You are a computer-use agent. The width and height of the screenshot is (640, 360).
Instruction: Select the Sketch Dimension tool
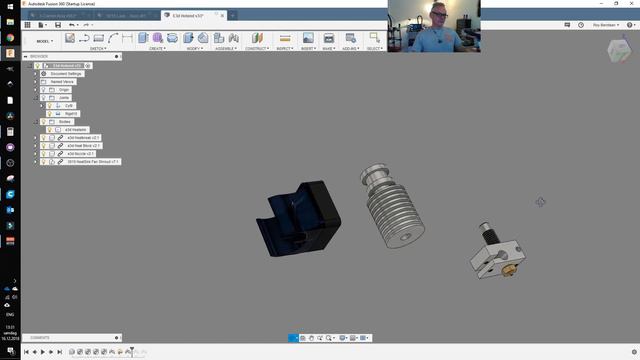coord(127,38)
